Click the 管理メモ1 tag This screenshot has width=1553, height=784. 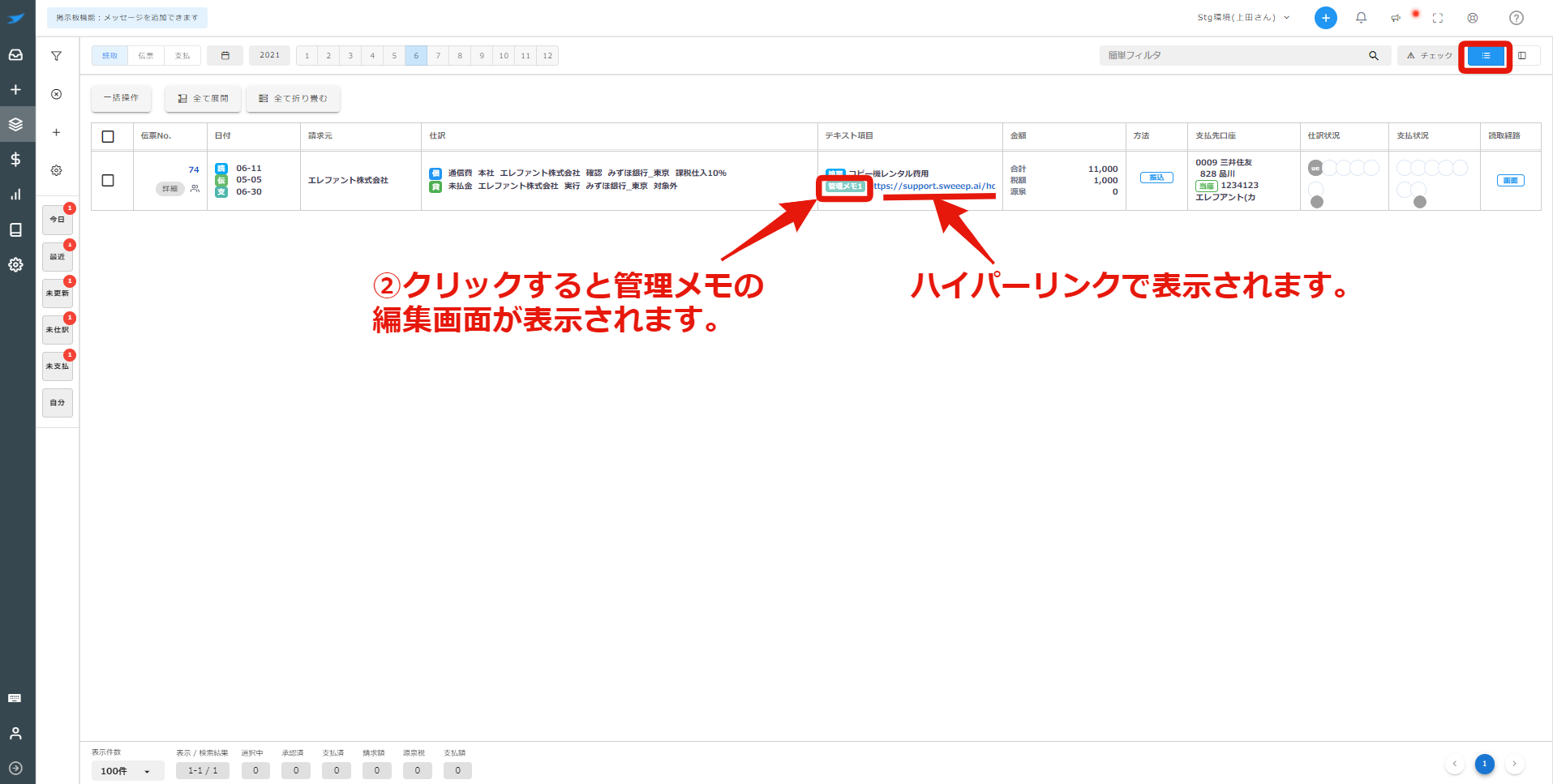845,186
